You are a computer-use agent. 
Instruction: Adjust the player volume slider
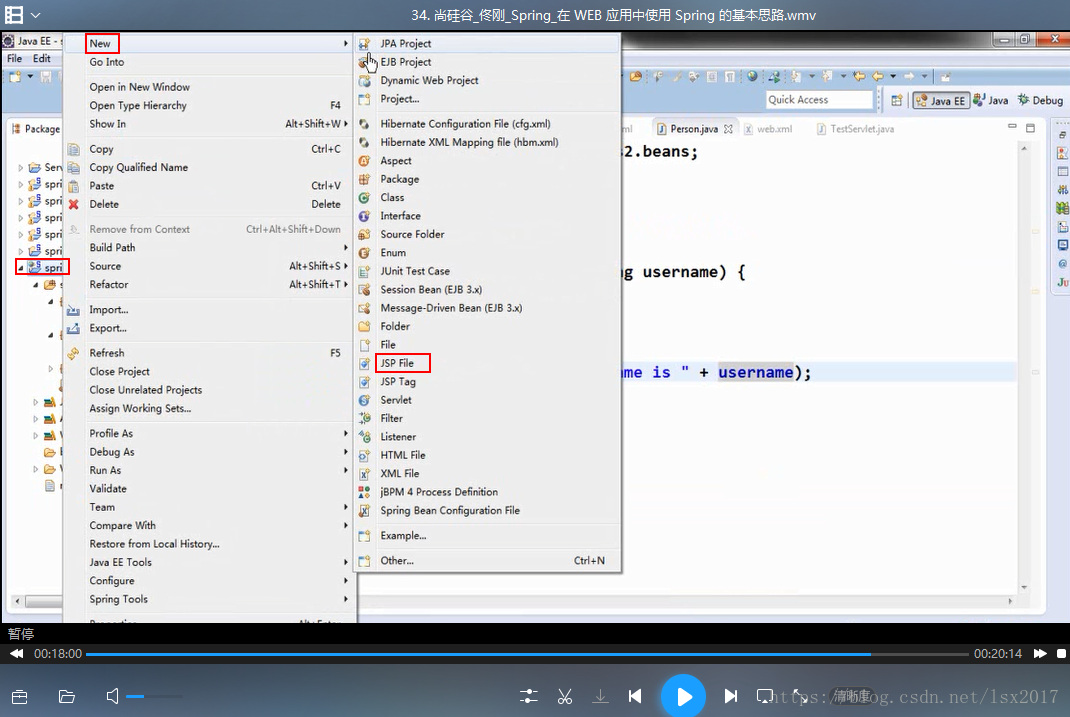(154, 697)
